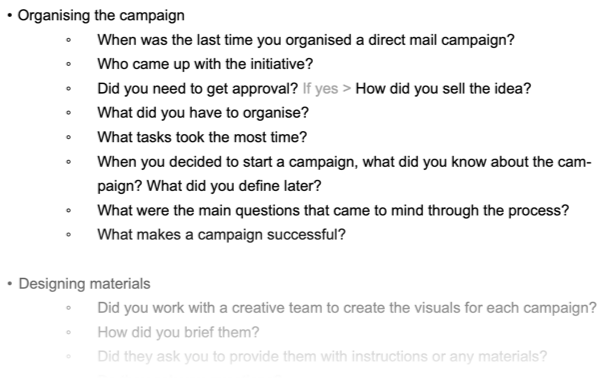Click the 'Designing materials' heading
Screen dimensions: 602x380
tap(84, 284)
